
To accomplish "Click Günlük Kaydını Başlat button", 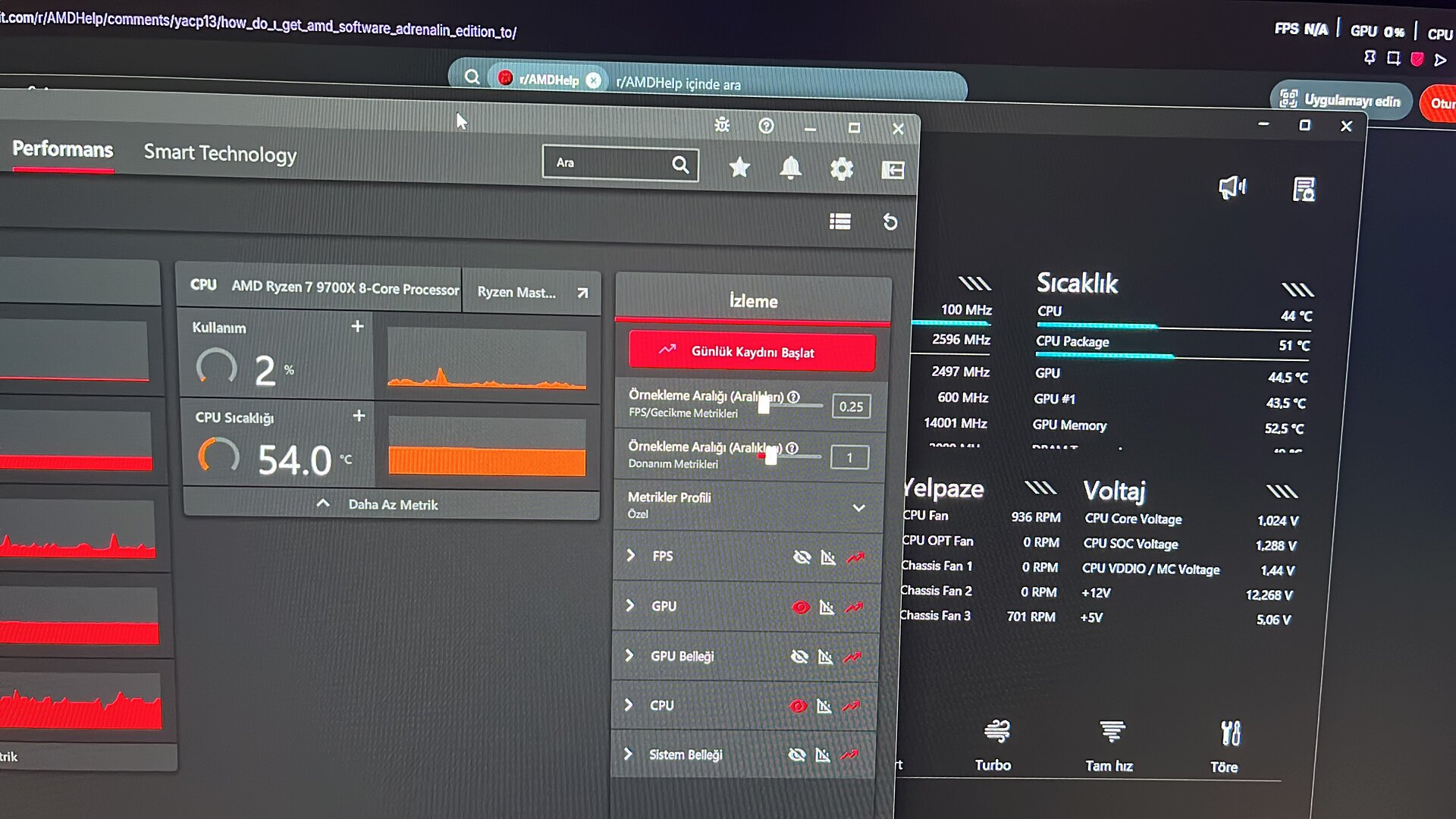I will click(752, 352).
